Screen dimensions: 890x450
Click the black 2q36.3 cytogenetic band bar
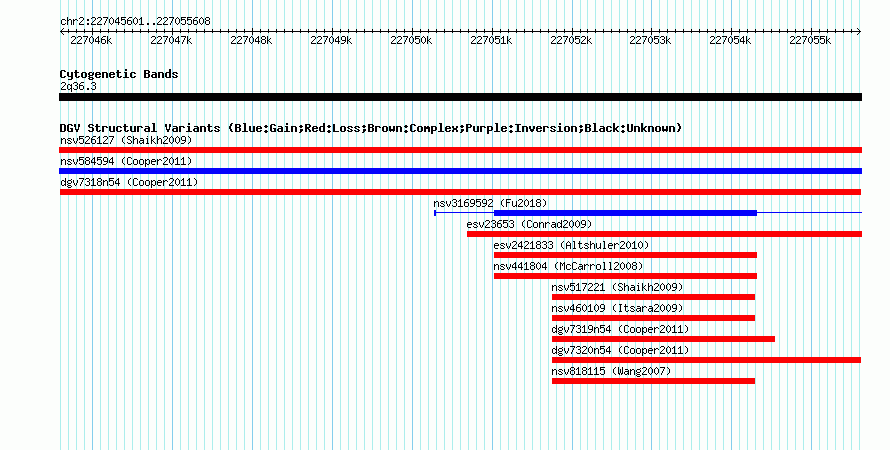(460, 97)
